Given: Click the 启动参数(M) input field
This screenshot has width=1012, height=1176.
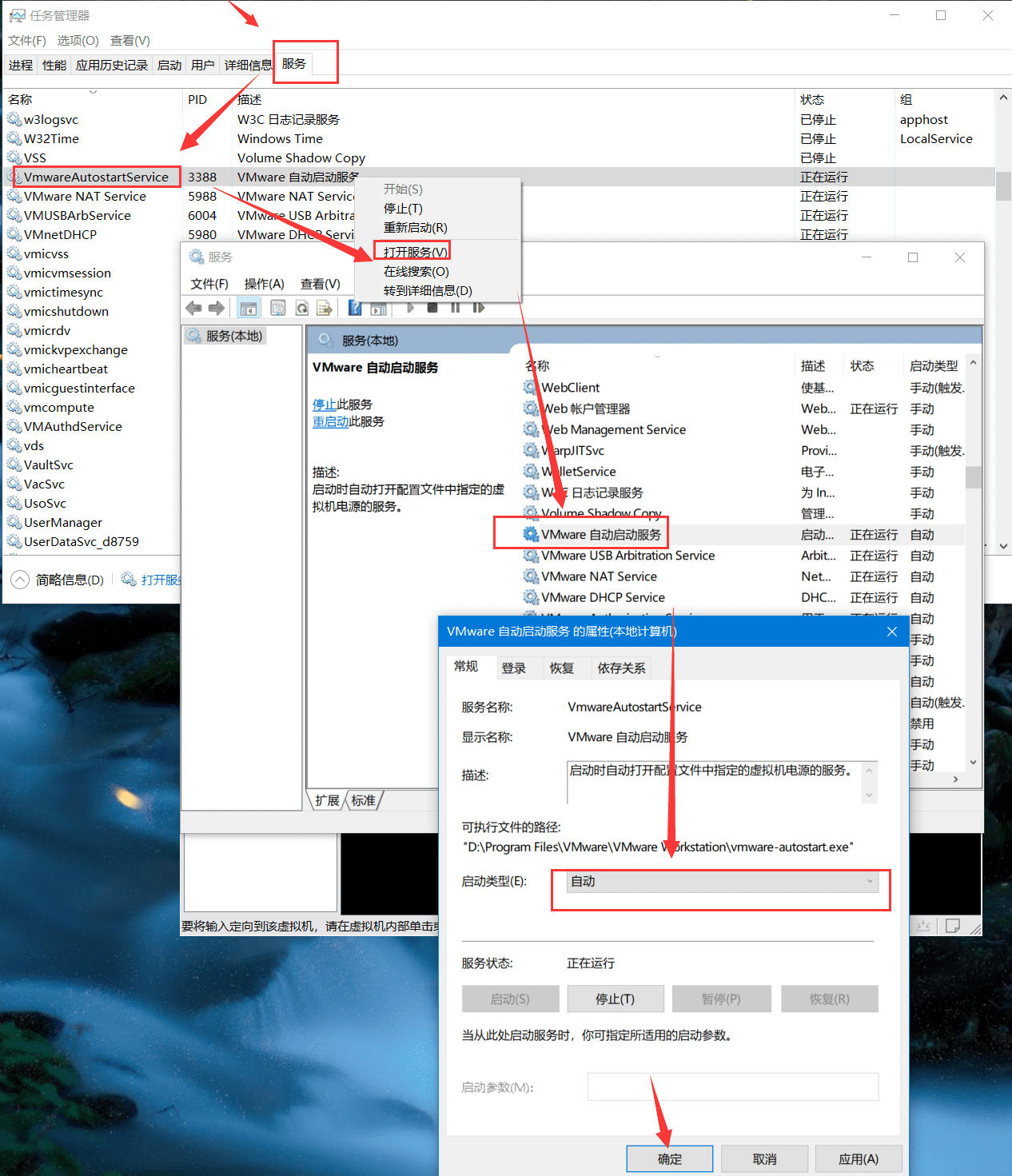Looking at the screenshot, I should pos(733,1086).
